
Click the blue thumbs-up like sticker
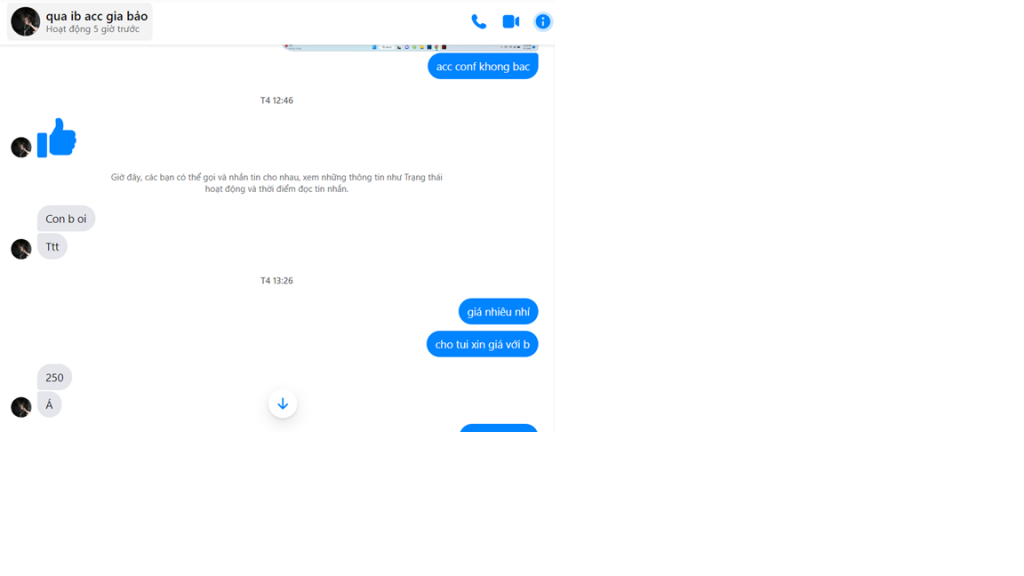click(57, 138)
